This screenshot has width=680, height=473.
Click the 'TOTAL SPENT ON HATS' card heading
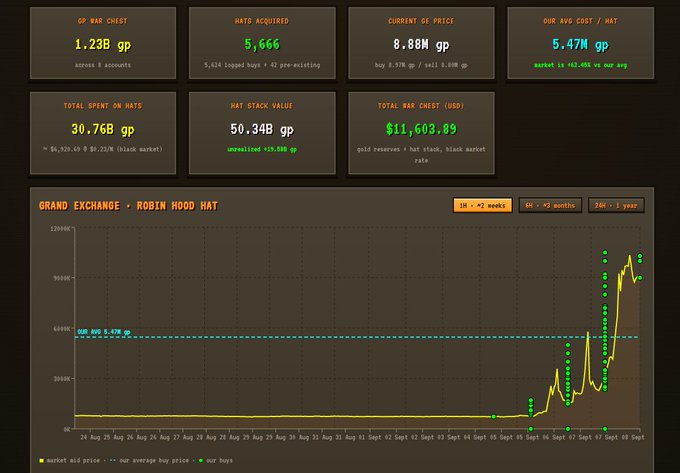tap(103, 106)
